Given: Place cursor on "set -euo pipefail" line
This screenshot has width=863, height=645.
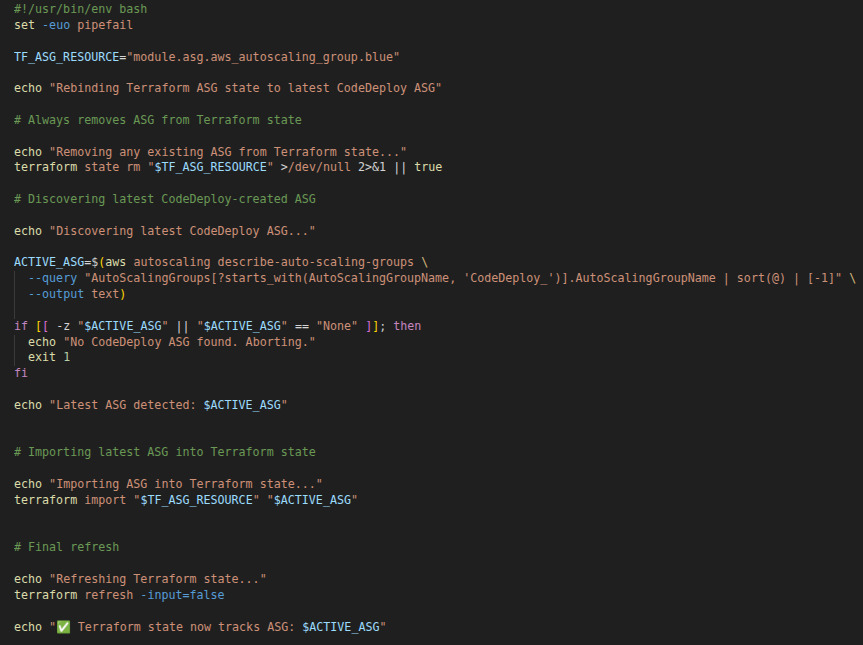Looking at the screenshot, I should 73,24.
